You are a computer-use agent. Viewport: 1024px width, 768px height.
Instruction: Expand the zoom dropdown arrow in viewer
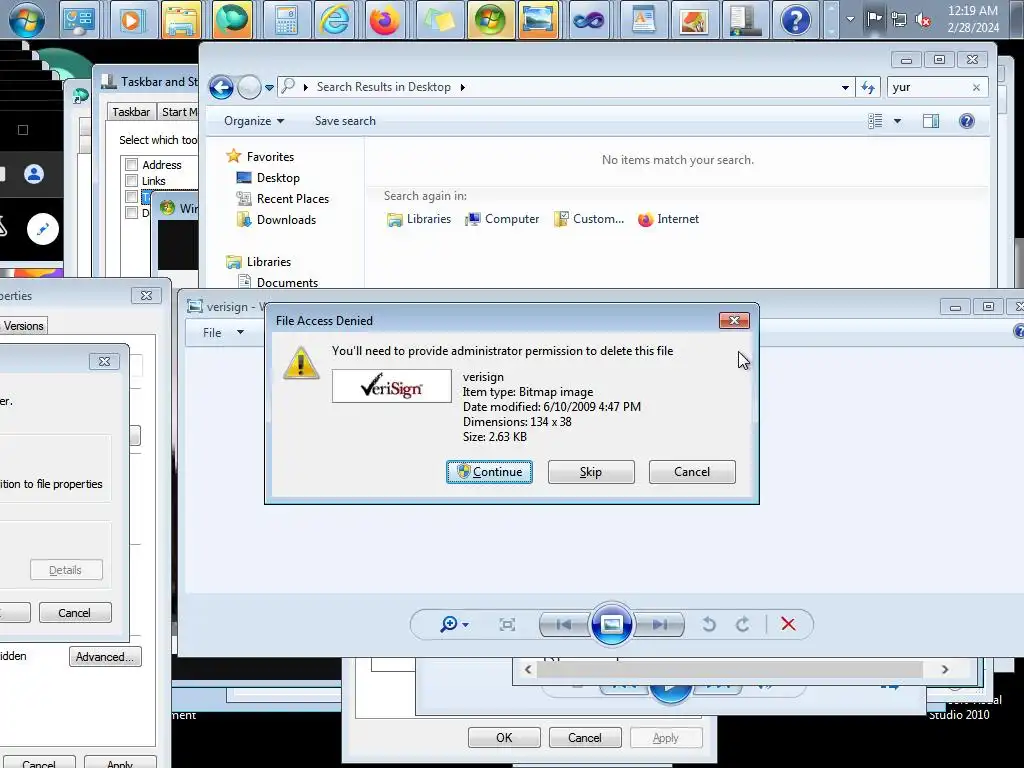(x=465, y=625)
